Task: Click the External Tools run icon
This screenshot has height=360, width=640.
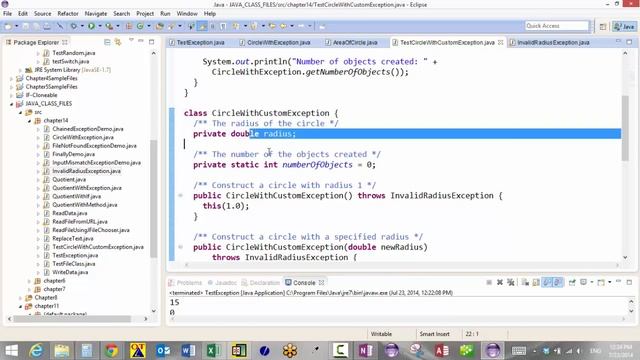Action: (x=109, y=26)
